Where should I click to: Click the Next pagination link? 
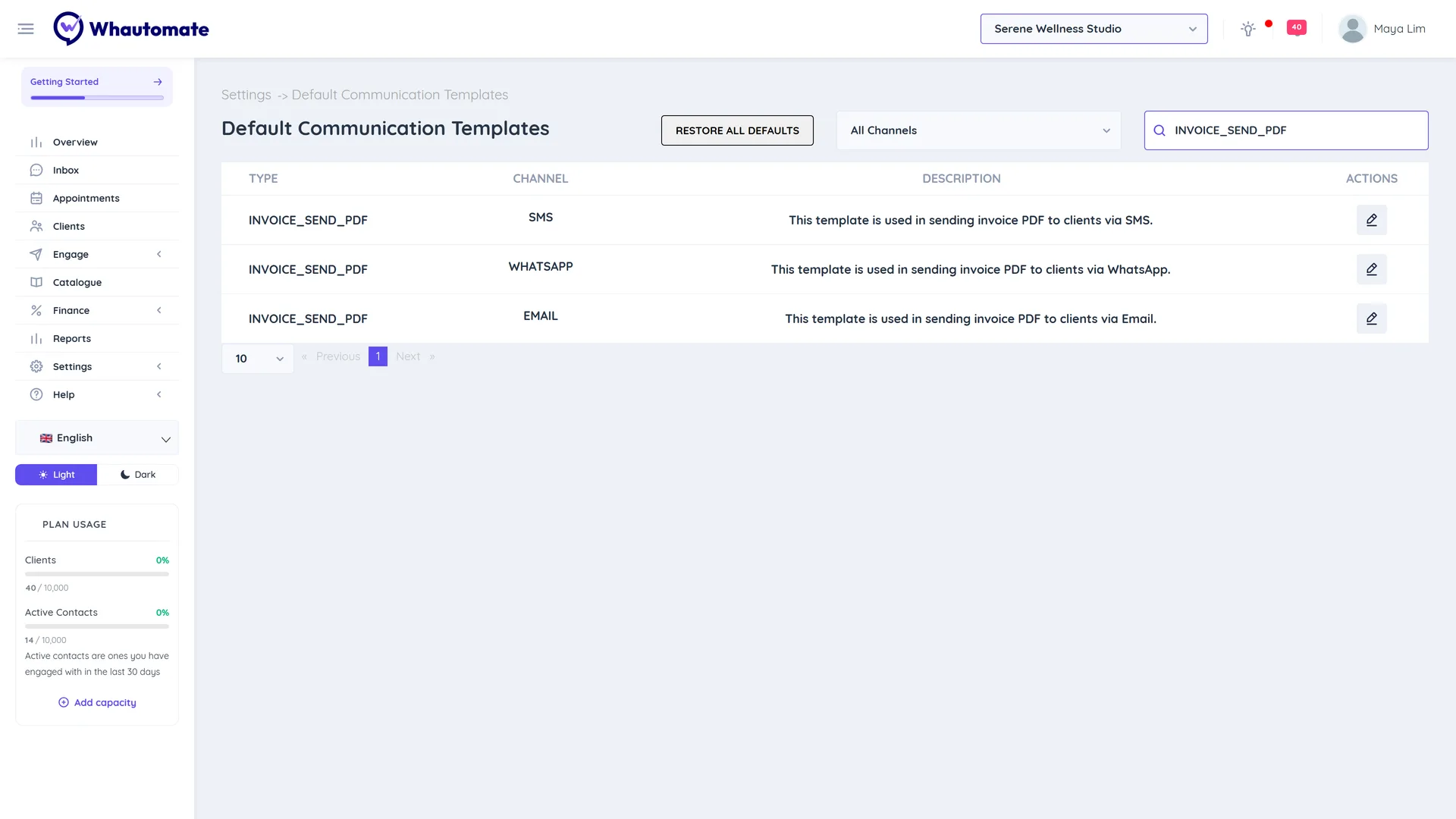pyautogui.click(x=408, y=356)
